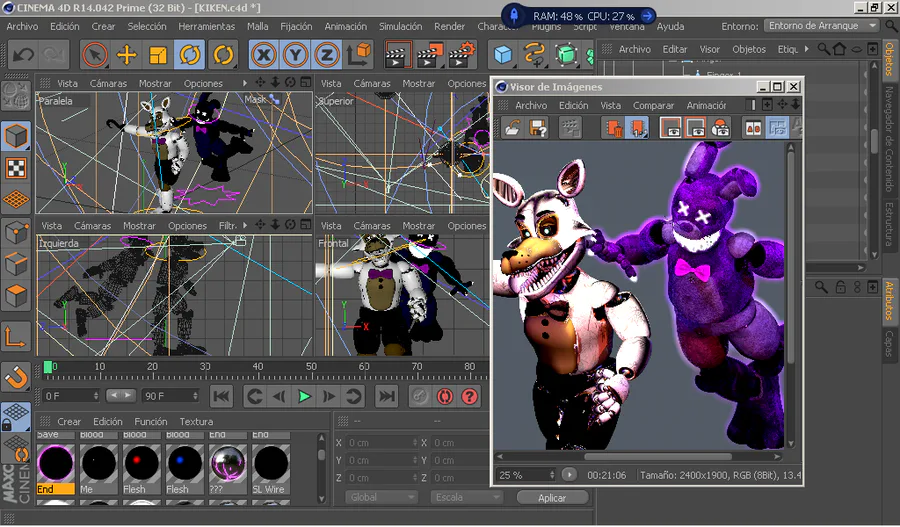Screen dimensions: 900x527
Task: Click Render to Picture Viewer icon
Action: (x=430, y=55)
